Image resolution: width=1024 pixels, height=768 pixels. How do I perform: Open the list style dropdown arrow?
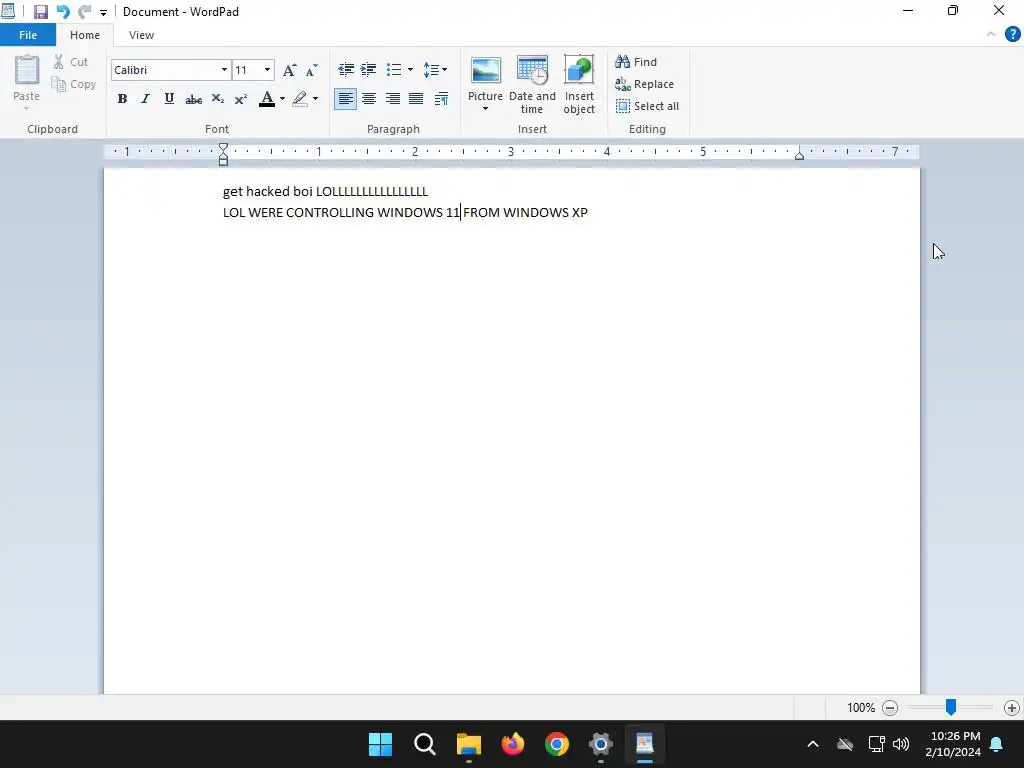tap(410, 69)
